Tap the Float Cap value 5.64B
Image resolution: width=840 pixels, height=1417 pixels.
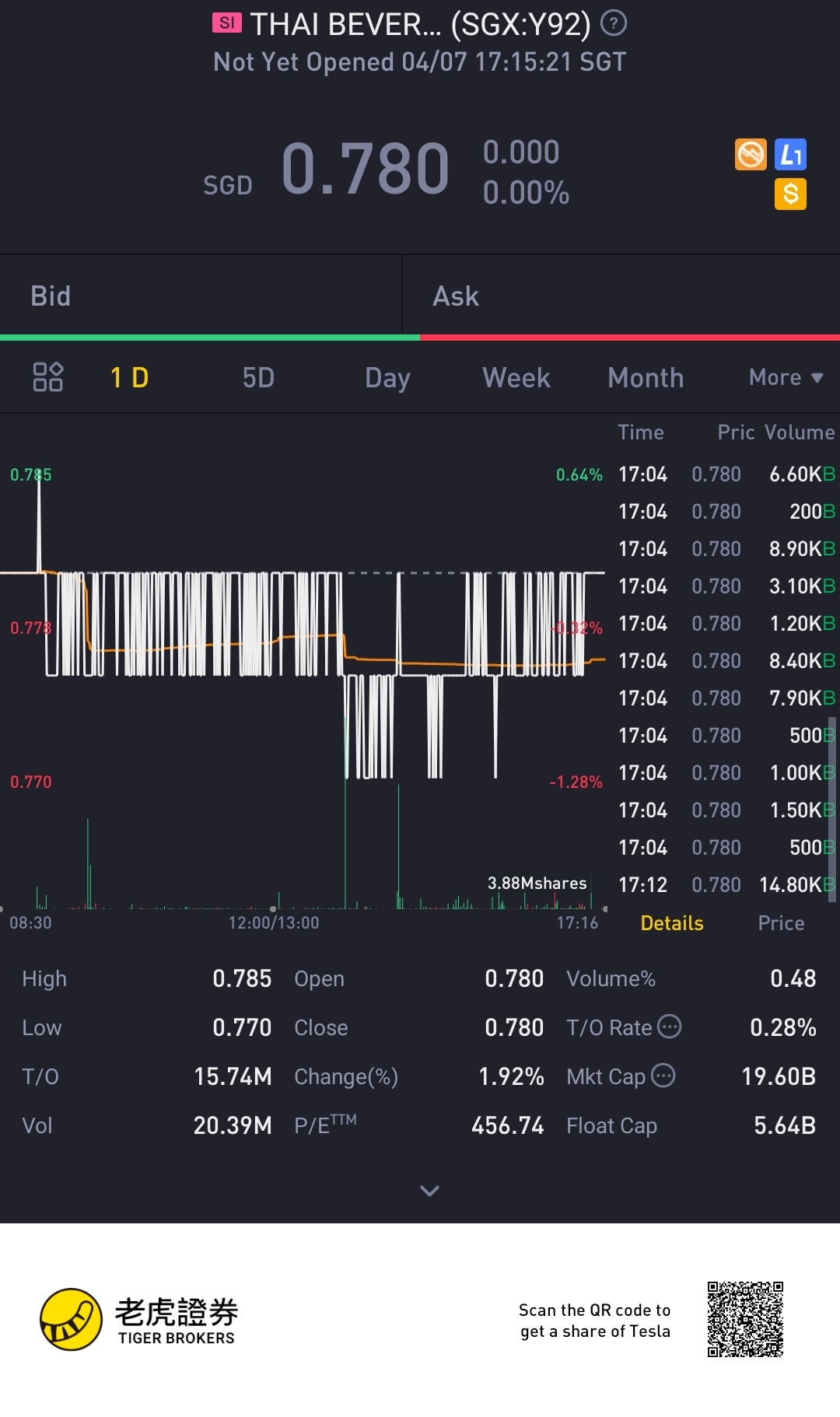[785, 1125]
